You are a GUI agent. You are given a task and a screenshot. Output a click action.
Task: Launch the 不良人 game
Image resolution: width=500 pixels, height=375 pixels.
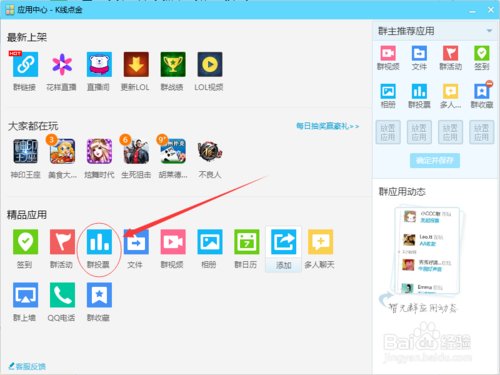[x=210, y=151]
